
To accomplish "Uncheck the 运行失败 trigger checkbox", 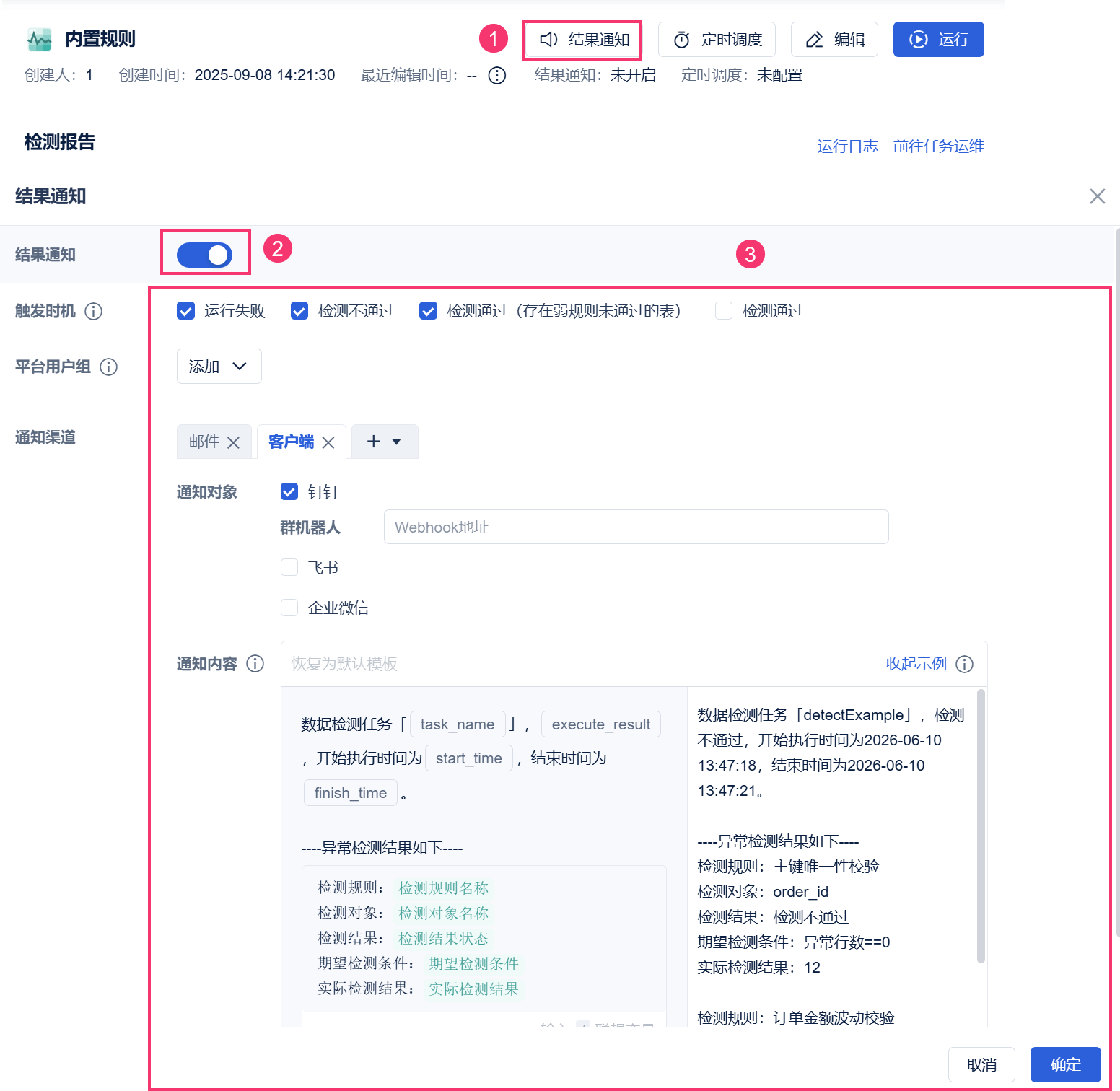I will point(185,311).
